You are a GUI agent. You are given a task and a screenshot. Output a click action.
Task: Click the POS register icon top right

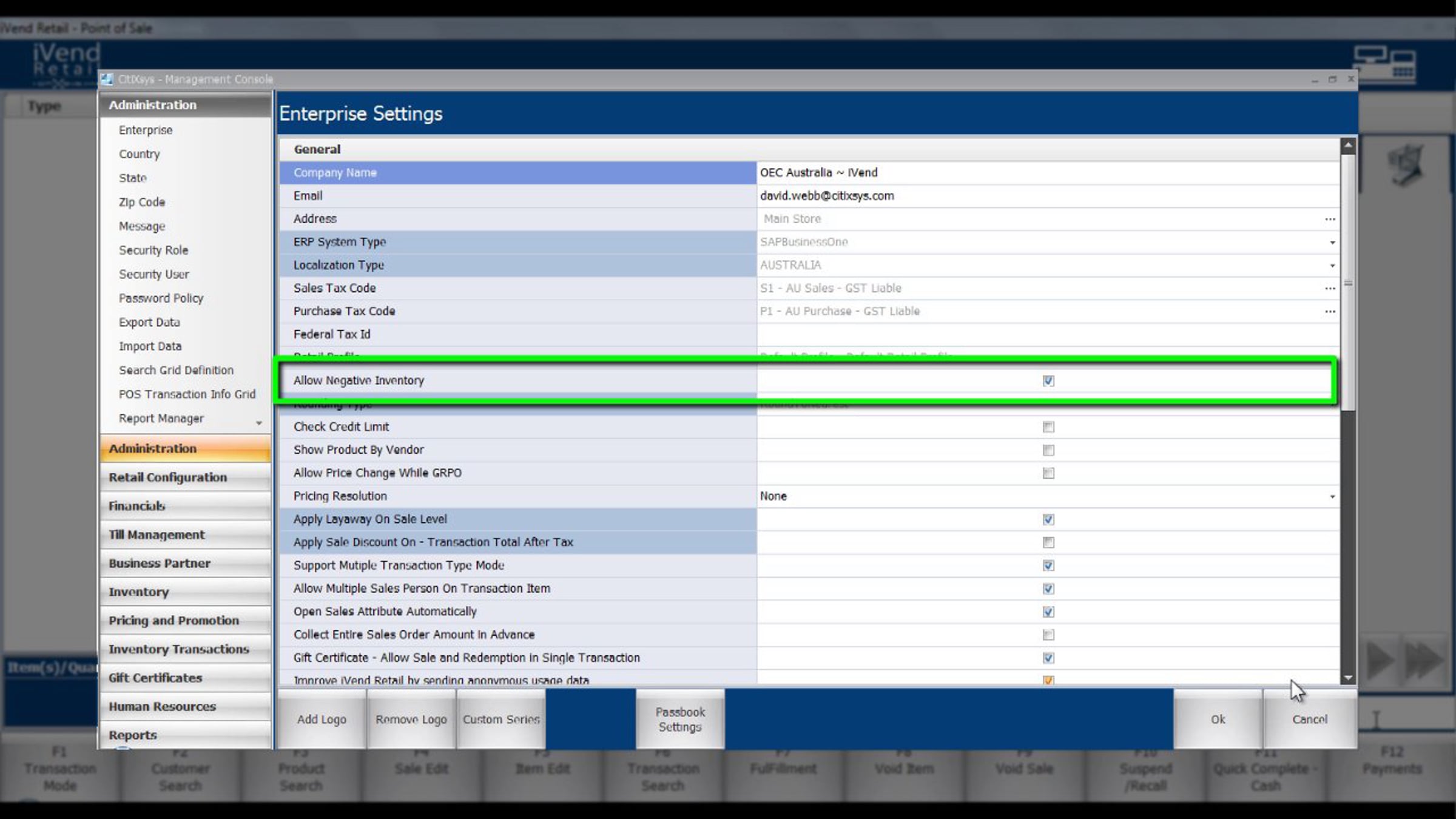(x=1384, y=63)
